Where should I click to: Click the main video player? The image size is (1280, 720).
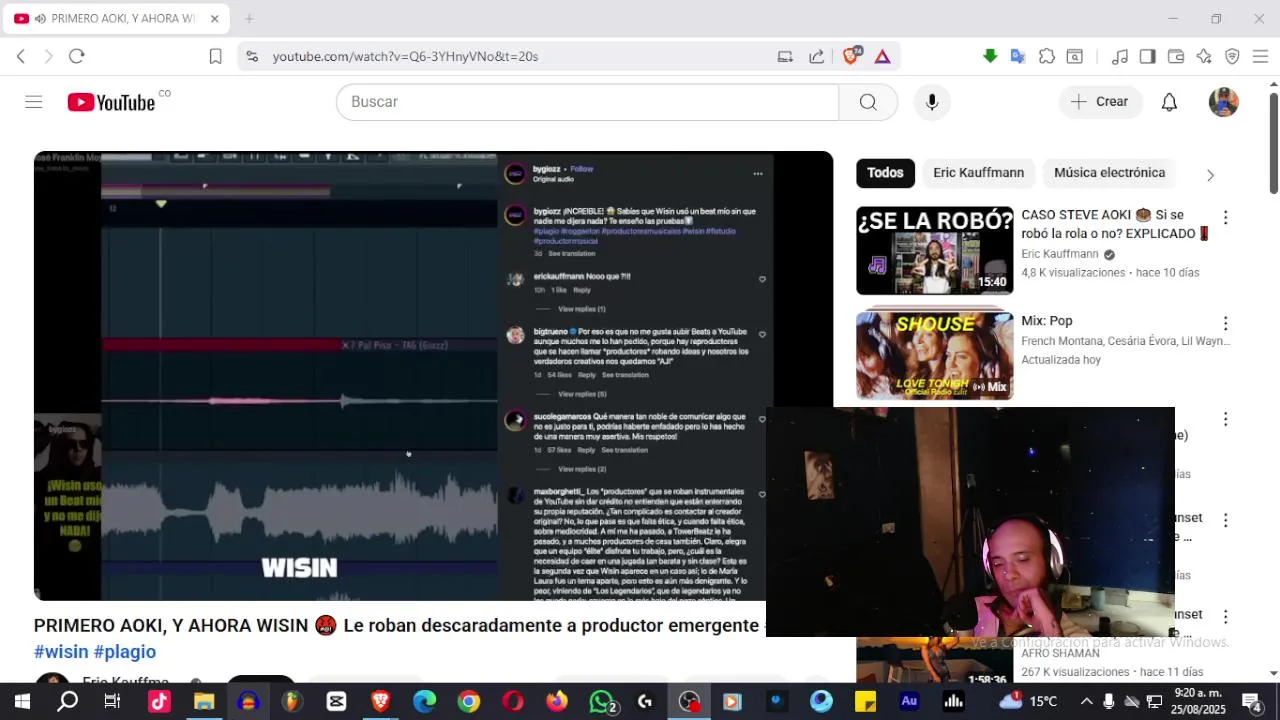433,376
